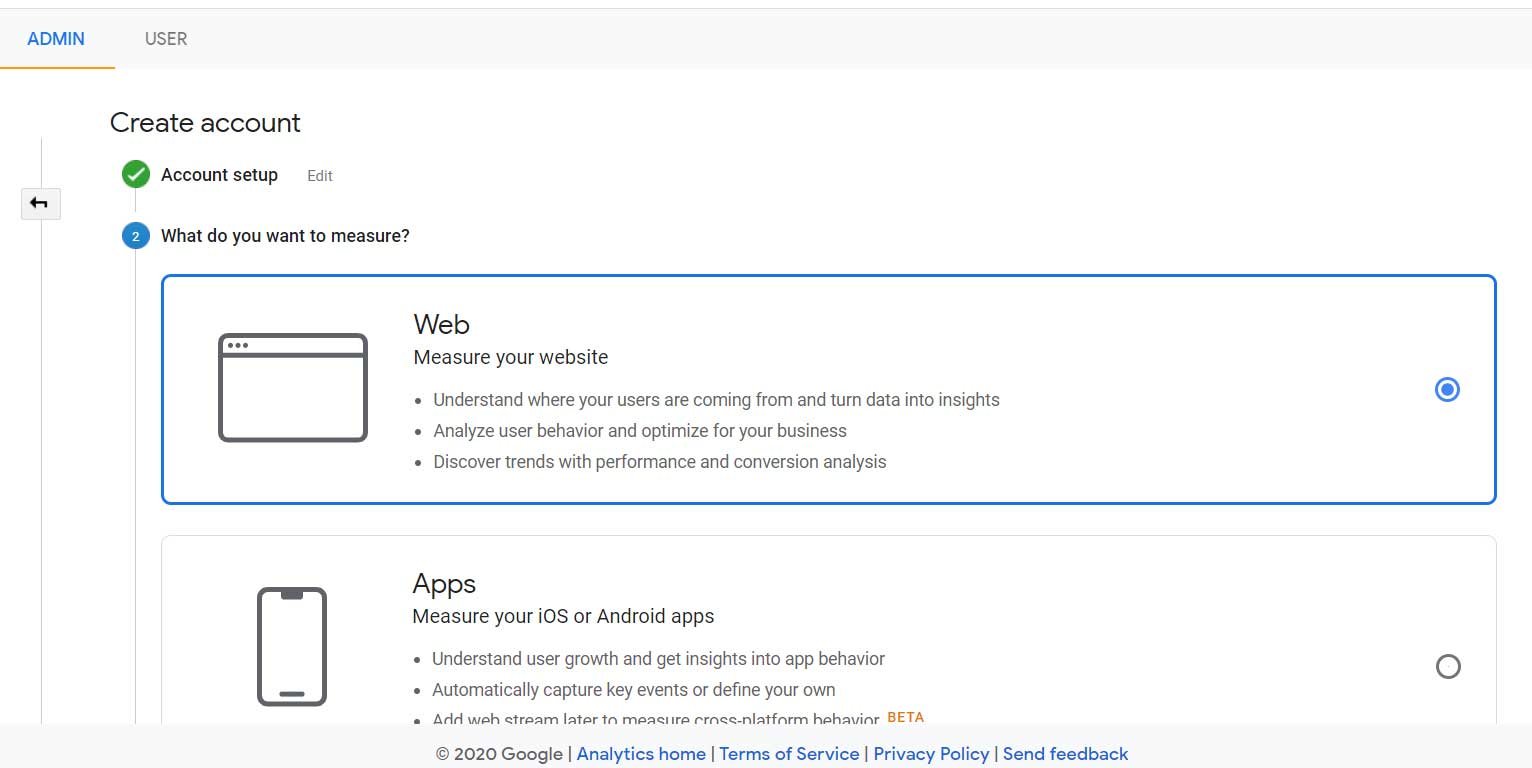This screenshot has height=768, width=1532.
Task: Click the Apps heading in measurement options
Action: [444, 583]
